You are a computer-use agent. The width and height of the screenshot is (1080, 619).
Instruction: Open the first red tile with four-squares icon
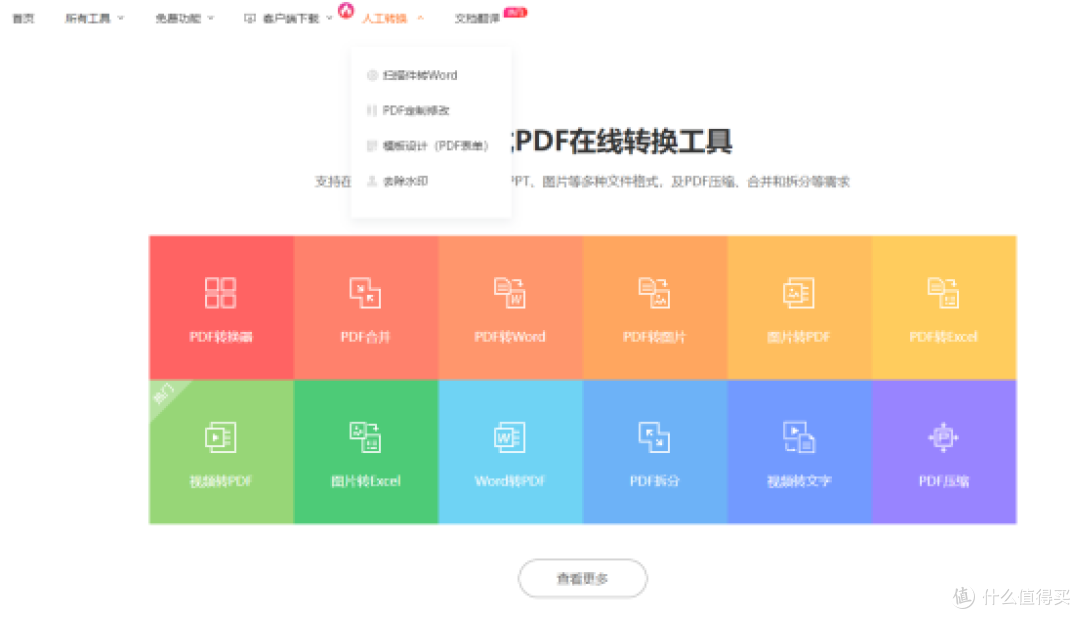221,307
